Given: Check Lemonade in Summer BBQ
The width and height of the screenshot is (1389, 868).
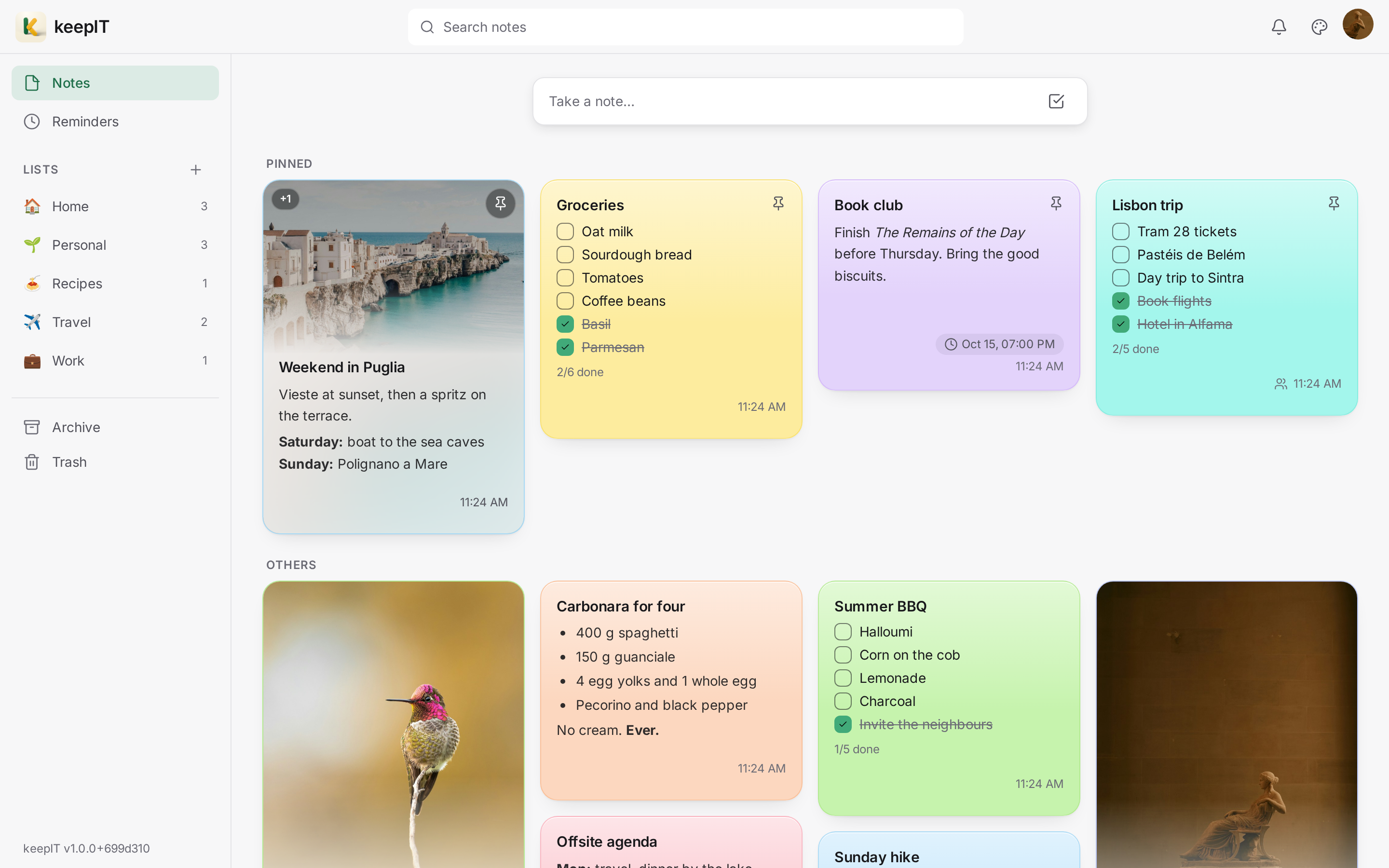Looking at the screenshot, I should 843,678.
